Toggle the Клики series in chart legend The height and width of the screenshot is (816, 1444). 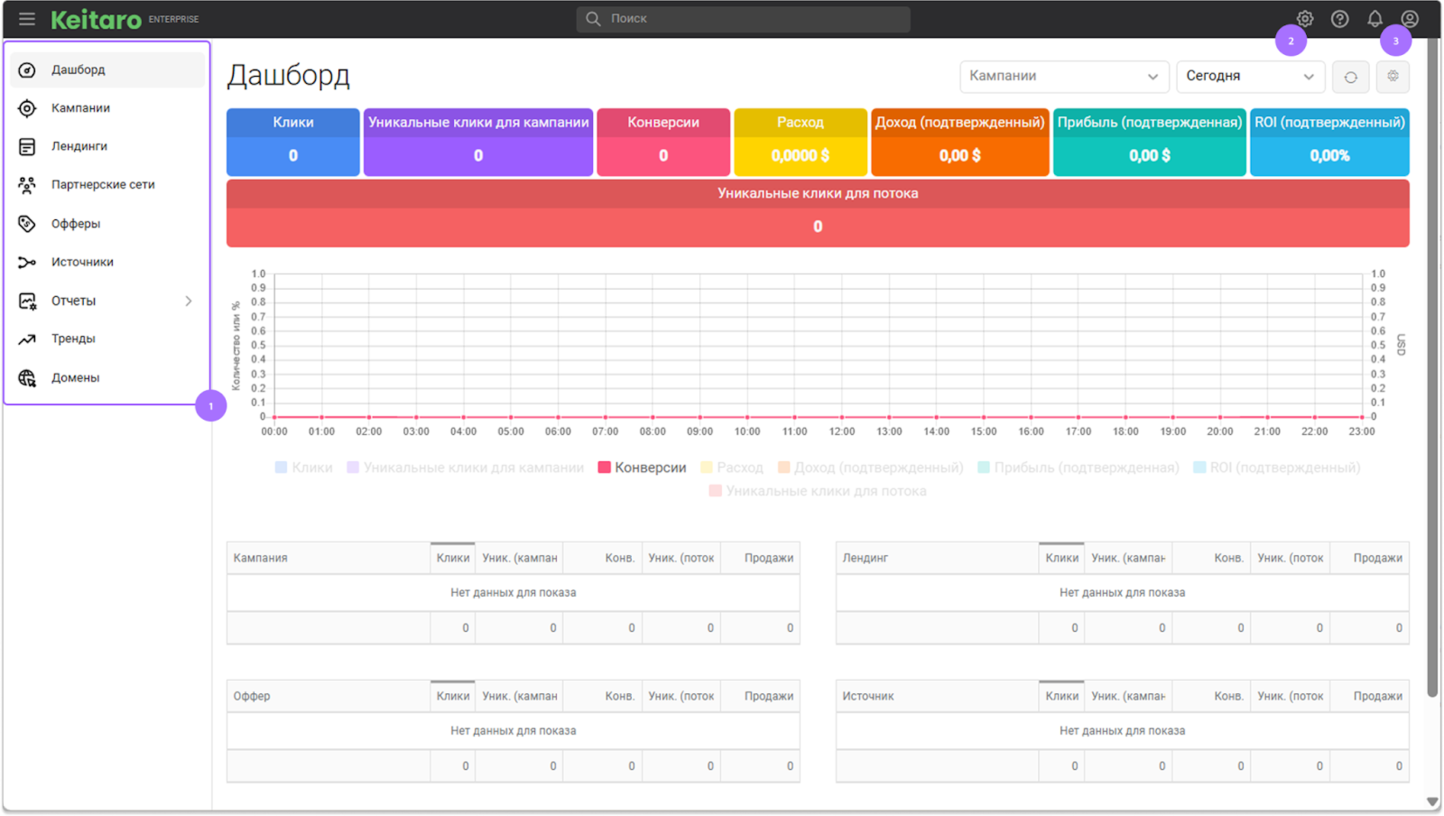pos(303,467)
